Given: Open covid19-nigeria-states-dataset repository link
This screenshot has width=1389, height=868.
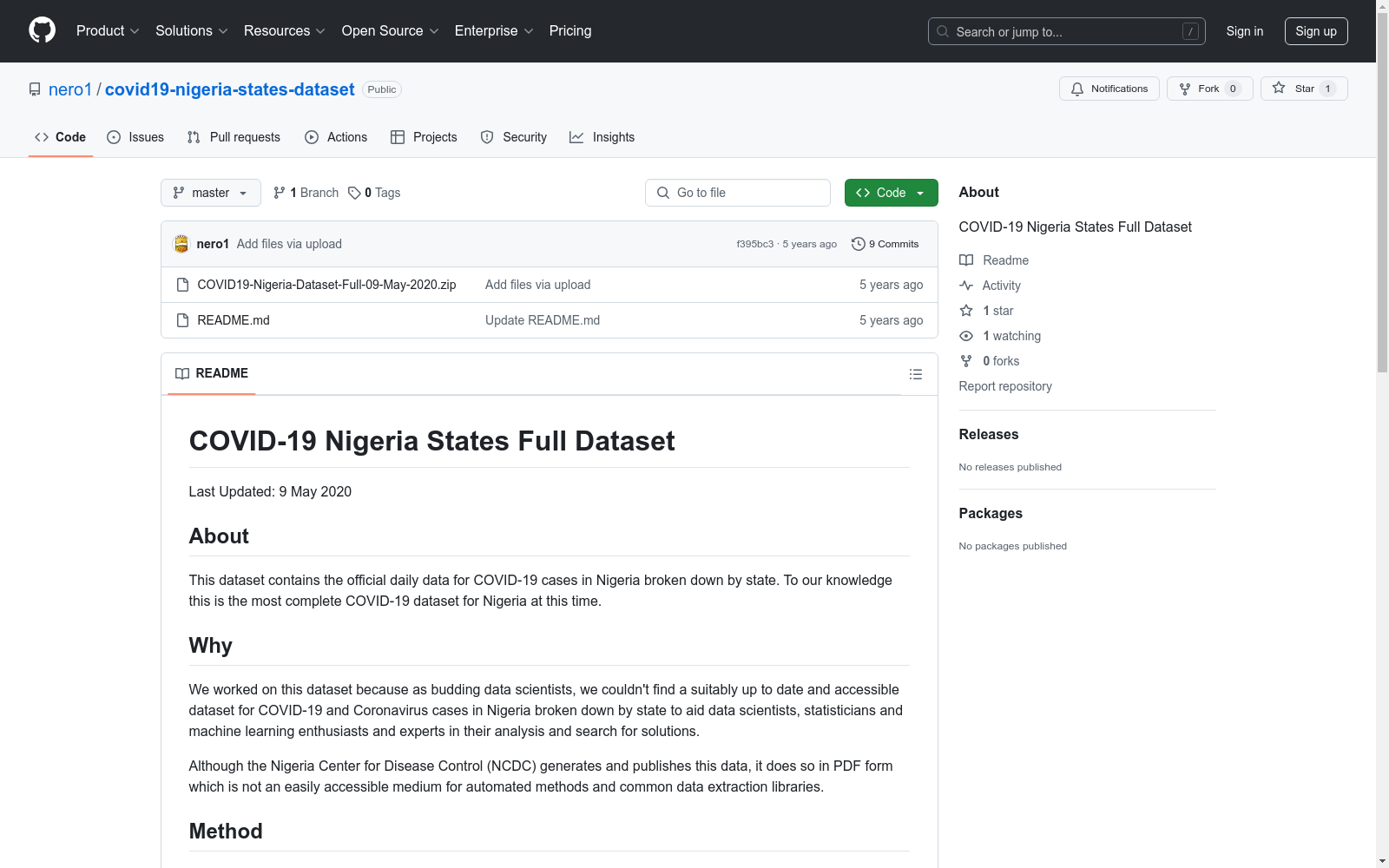Looking at the screenshot, I should pos(230,89).
